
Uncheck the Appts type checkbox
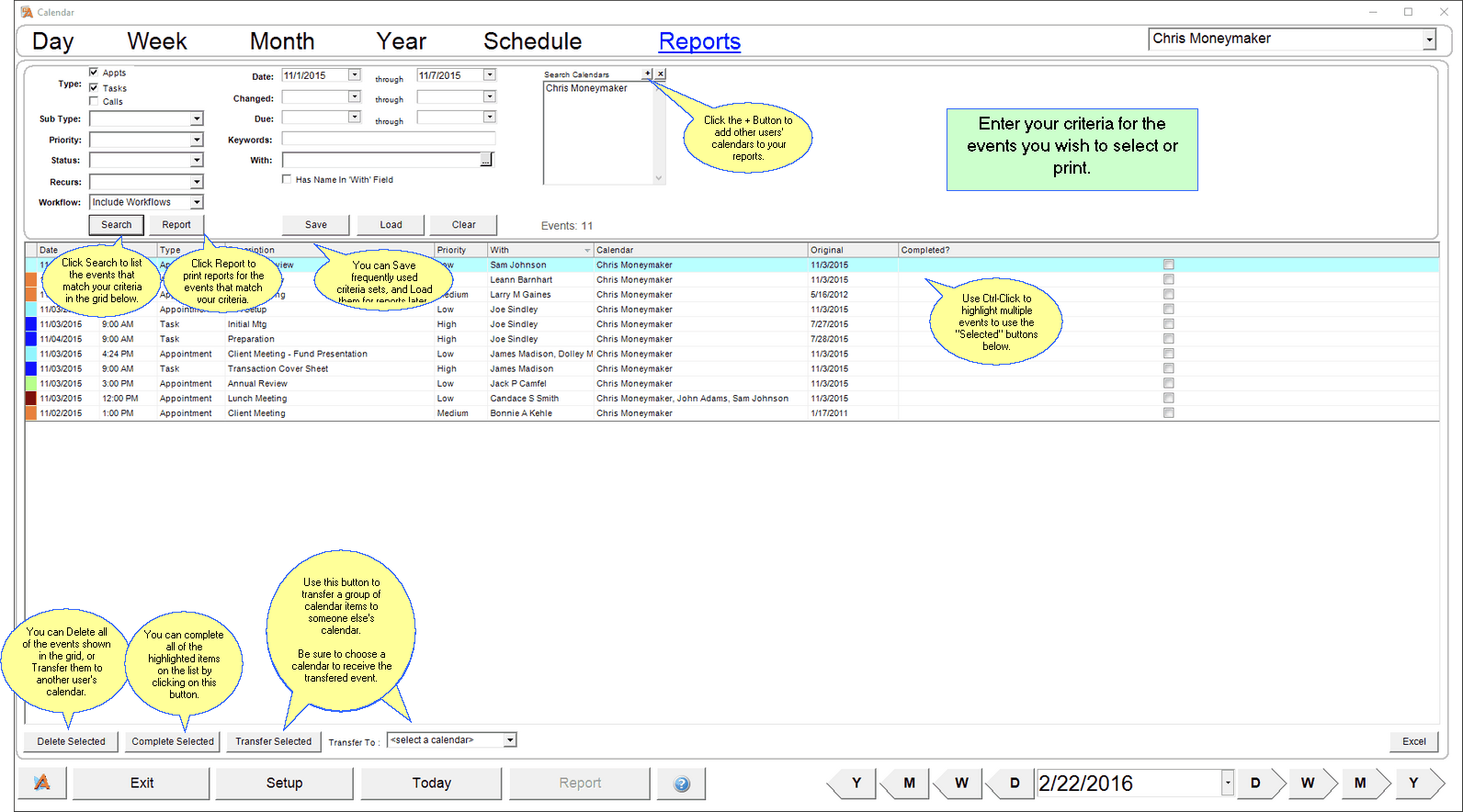click(94, 73)
